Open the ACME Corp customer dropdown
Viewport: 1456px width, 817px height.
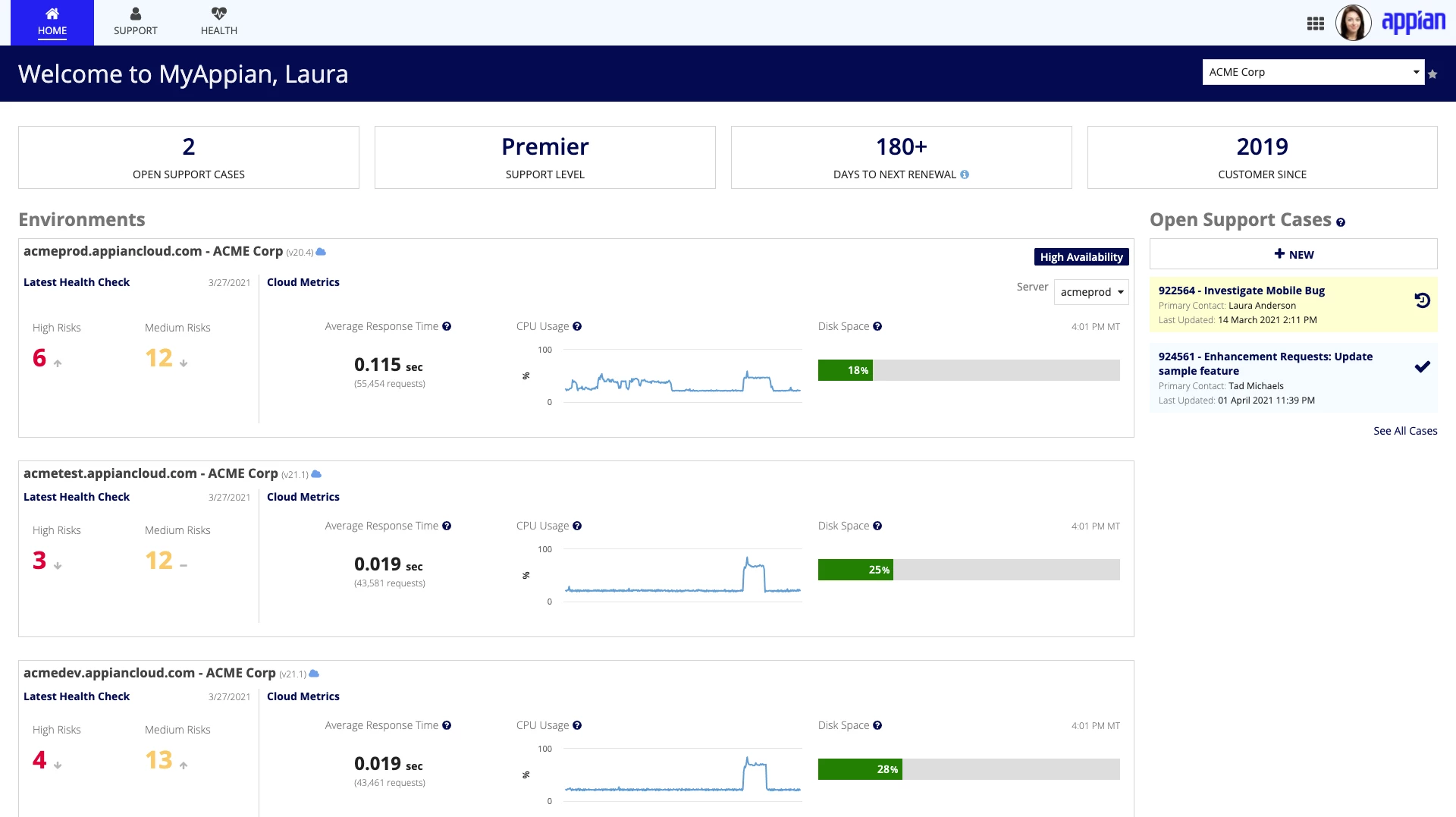click(1313, 72)
